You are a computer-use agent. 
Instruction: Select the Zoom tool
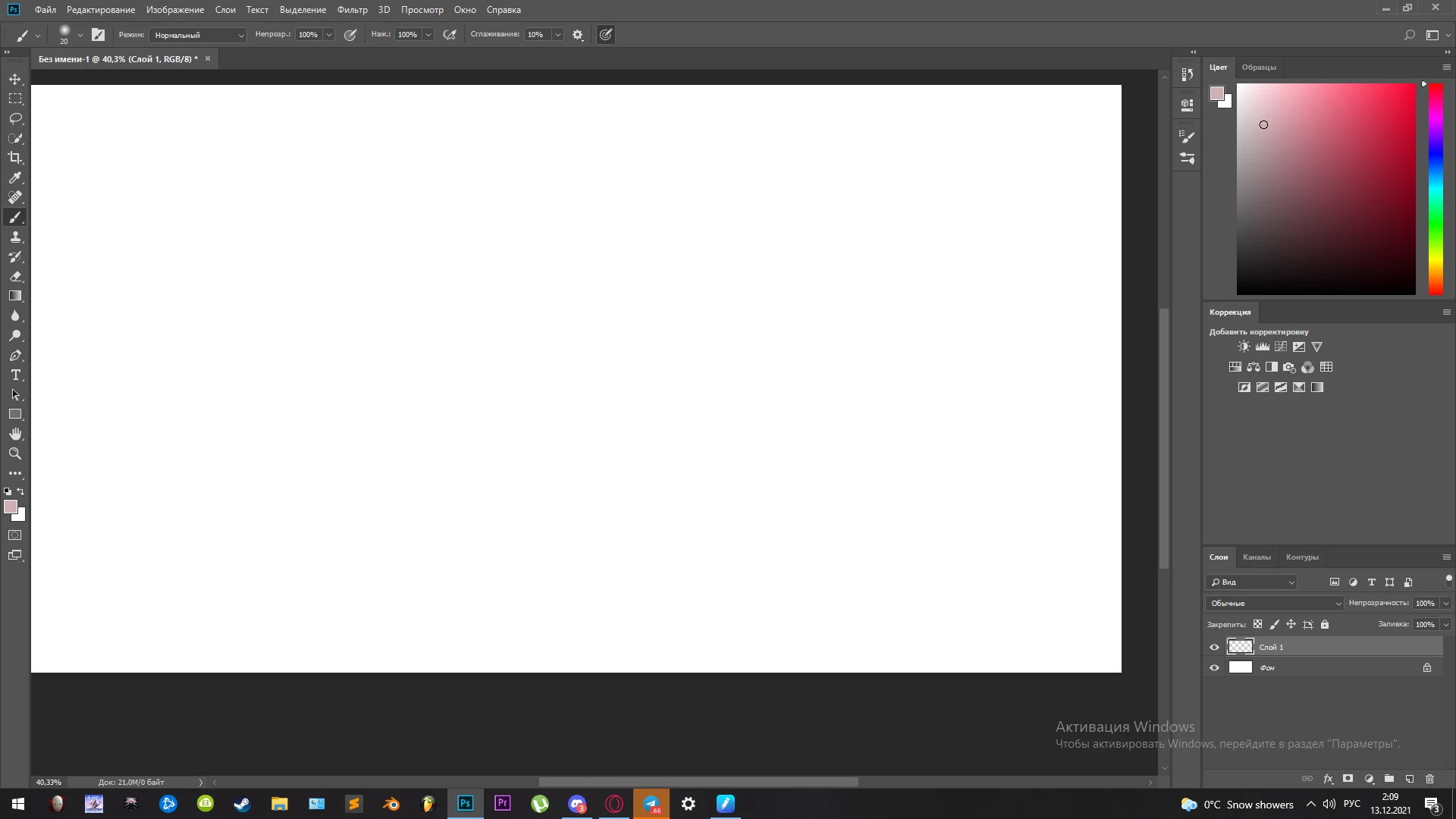coord(15,453)
